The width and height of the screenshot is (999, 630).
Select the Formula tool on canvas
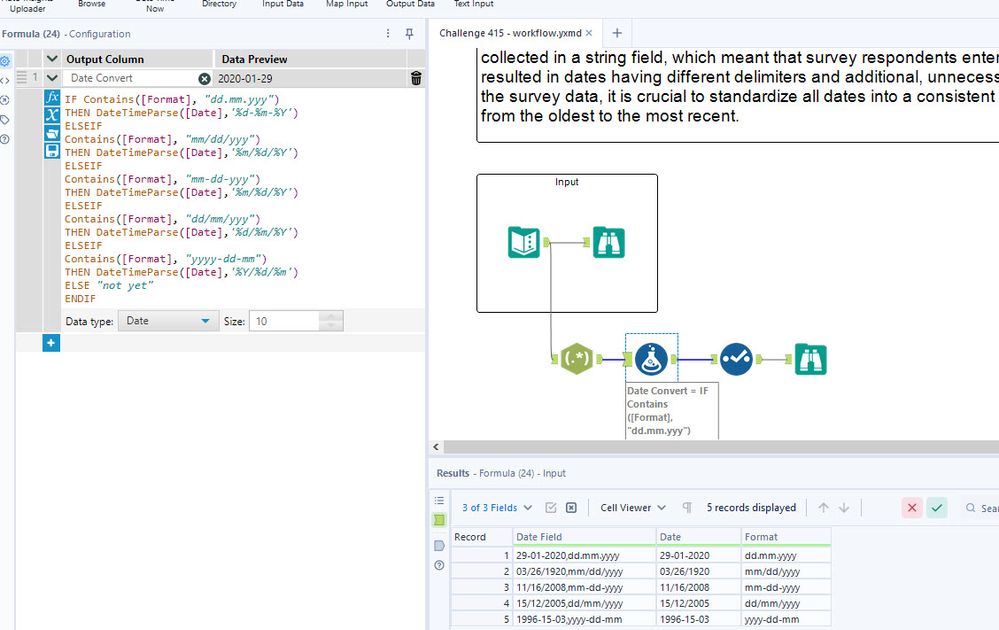coord(651,359)
